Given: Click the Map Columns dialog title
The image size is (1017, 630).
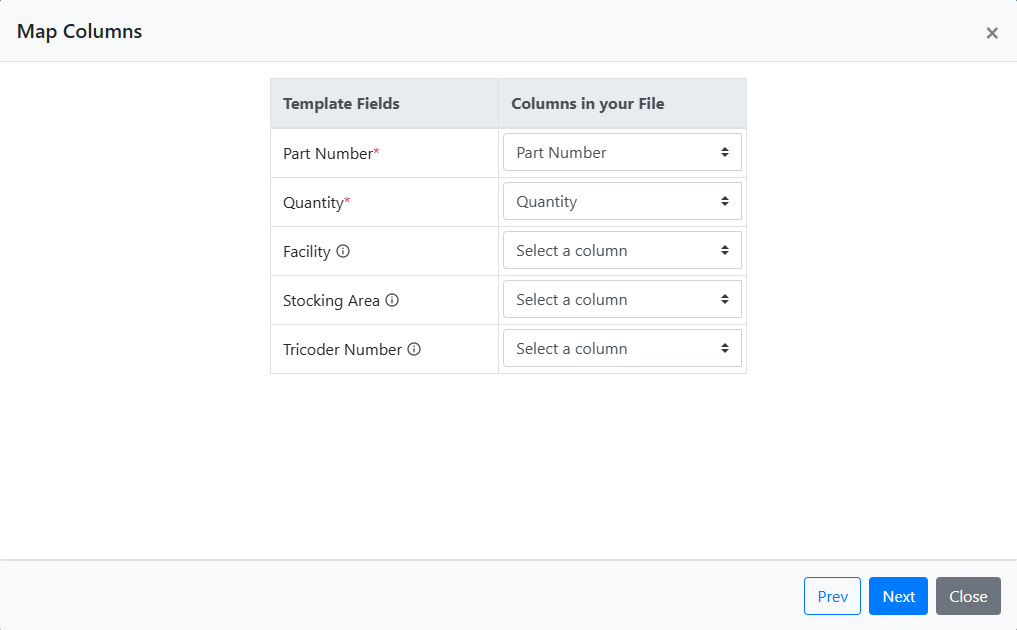Looking at the screenshot, I should 80,32.
